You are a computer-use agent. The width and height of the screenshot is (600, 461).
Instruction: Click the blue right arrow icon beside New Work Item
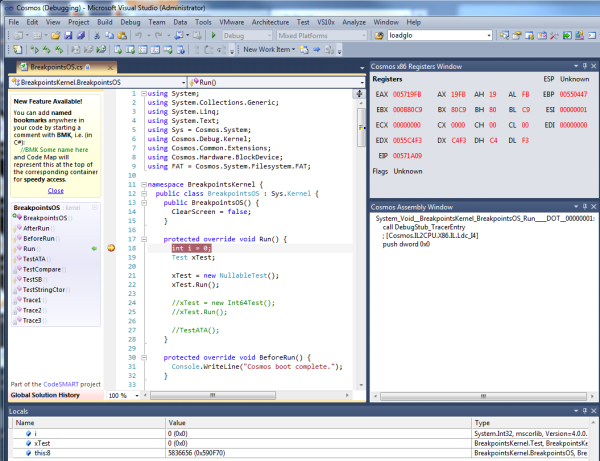(316, 49)
